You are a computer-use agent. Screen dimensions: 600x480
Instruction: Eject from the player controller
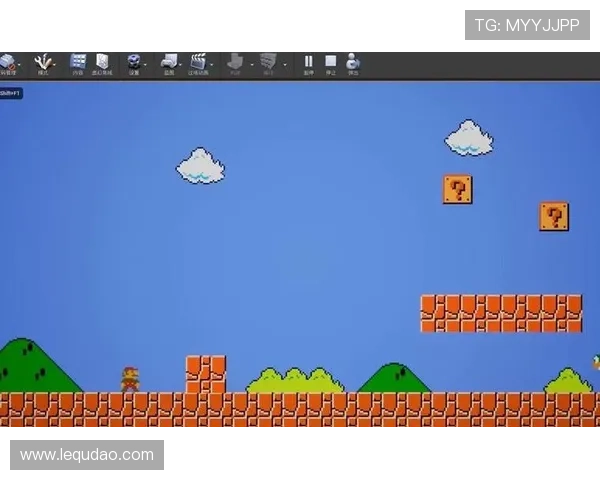pyautogui.click(x=353, y=62)
